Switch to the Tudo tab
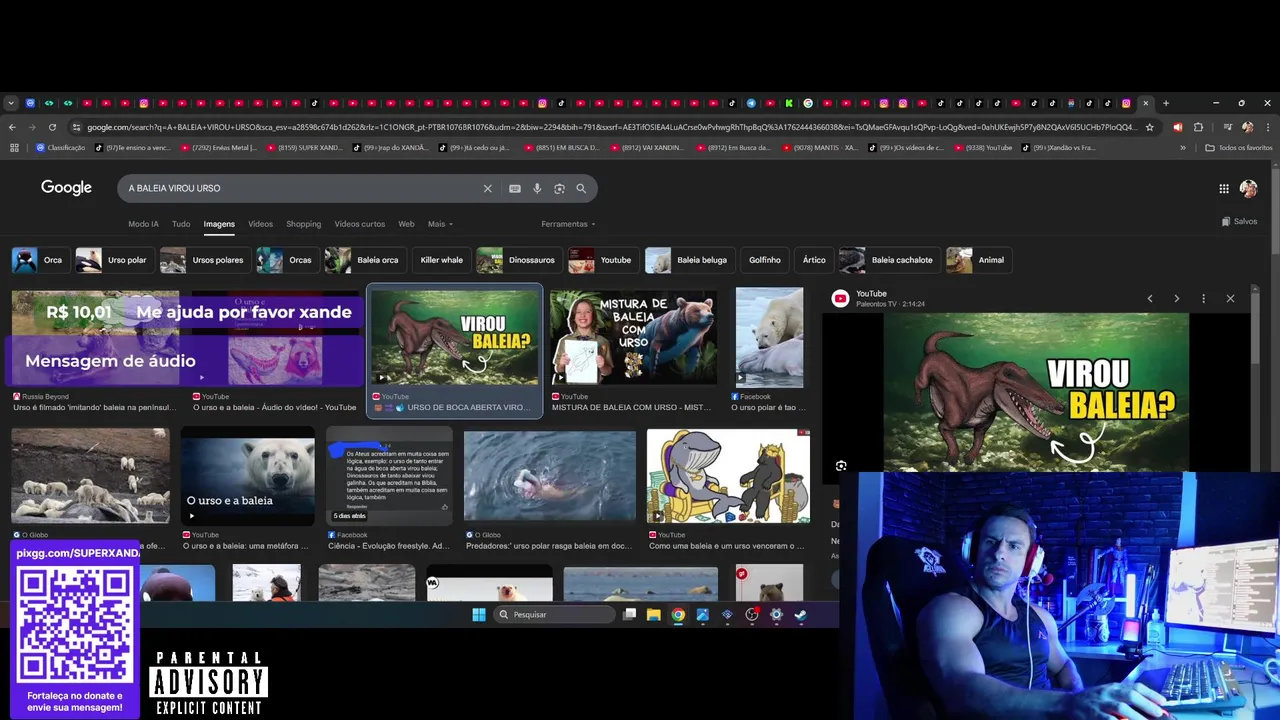 point(181,224)
